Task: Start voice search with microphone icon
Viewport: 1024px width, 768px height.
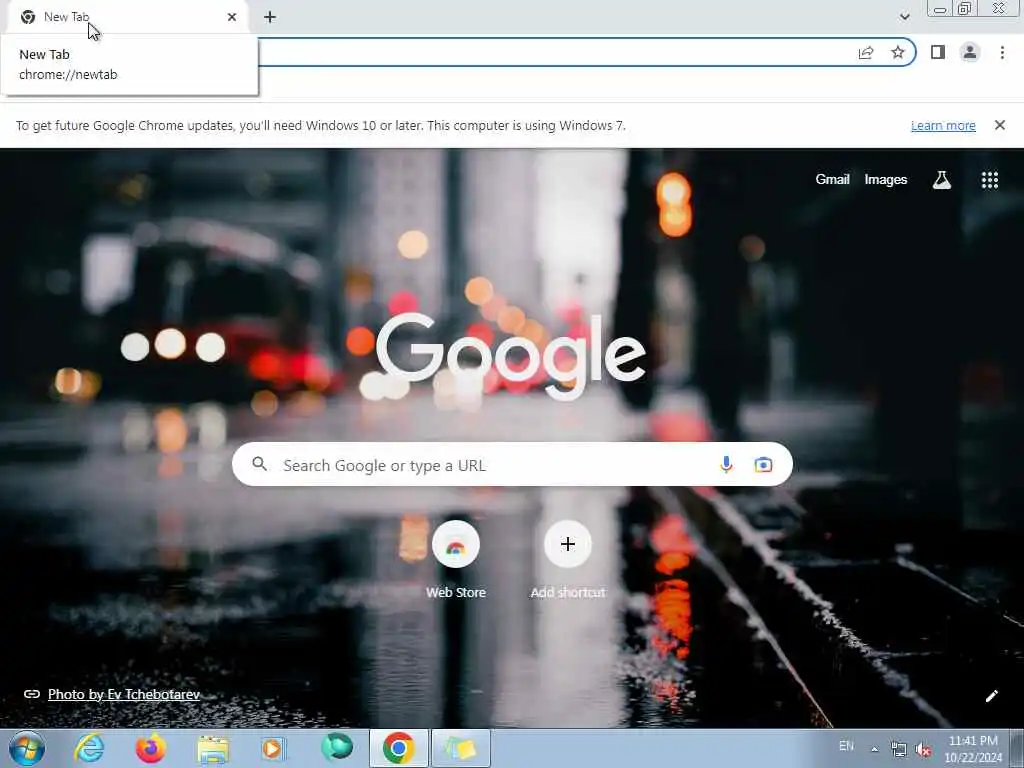Action: click(726, 464)
